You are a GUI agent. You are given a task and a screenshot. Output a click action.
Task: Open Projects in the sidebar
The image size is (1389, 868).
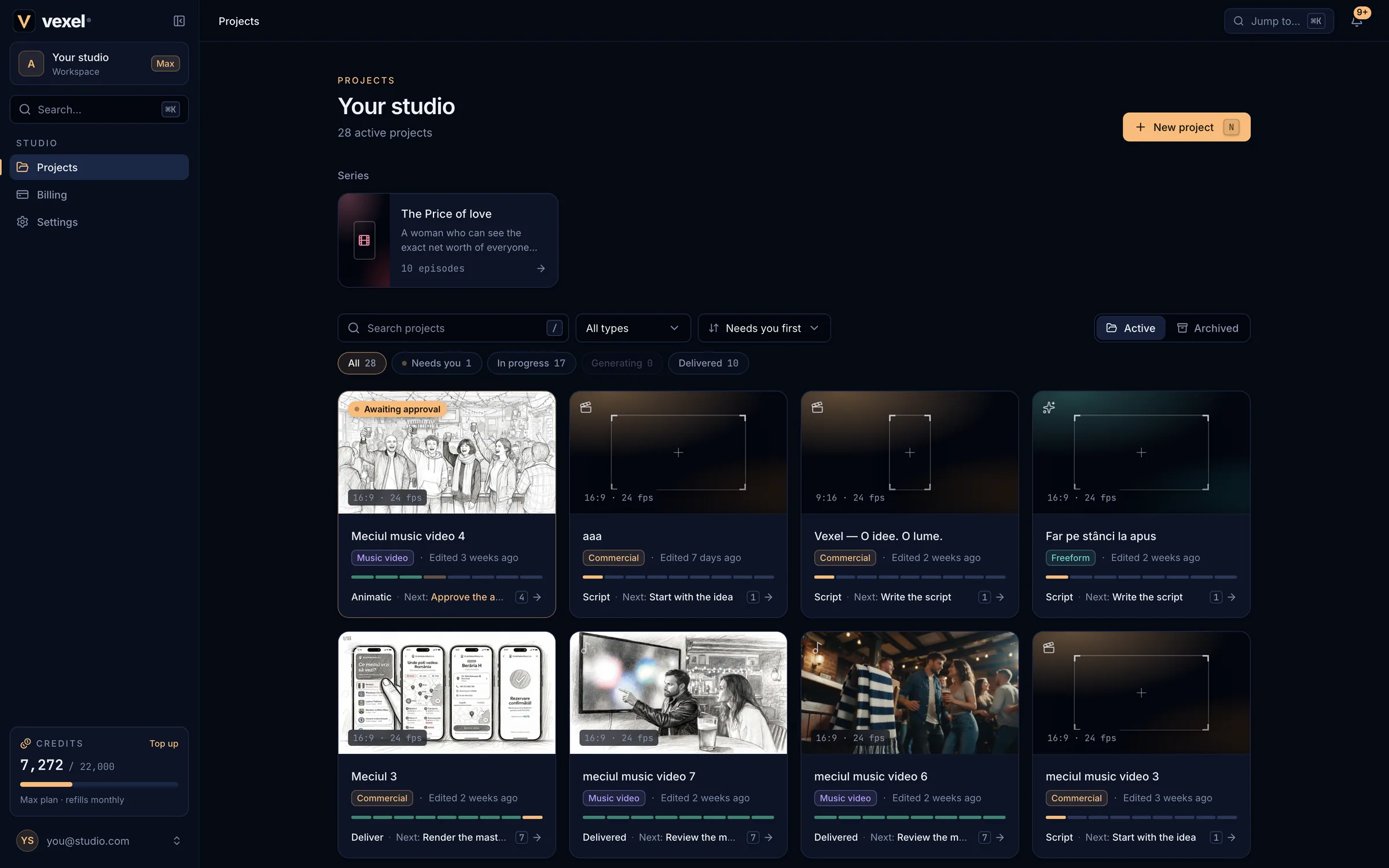coord(99,167)
